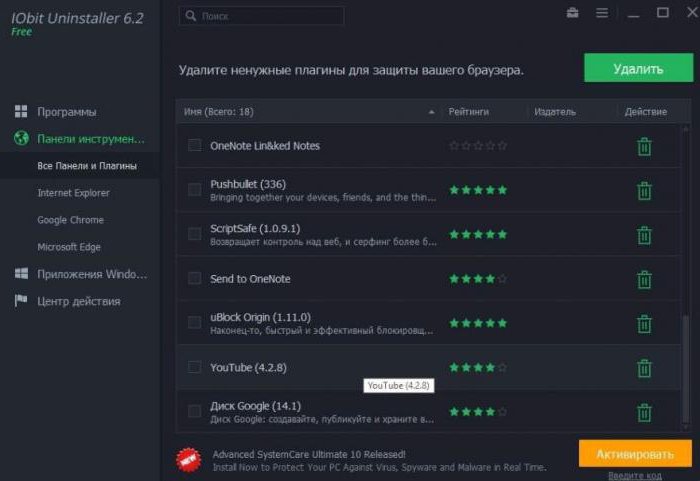
Task: Open Advanced SystemCare Ultimate 10 Released link
Action: pyautogui.click(x=309, y=454)
